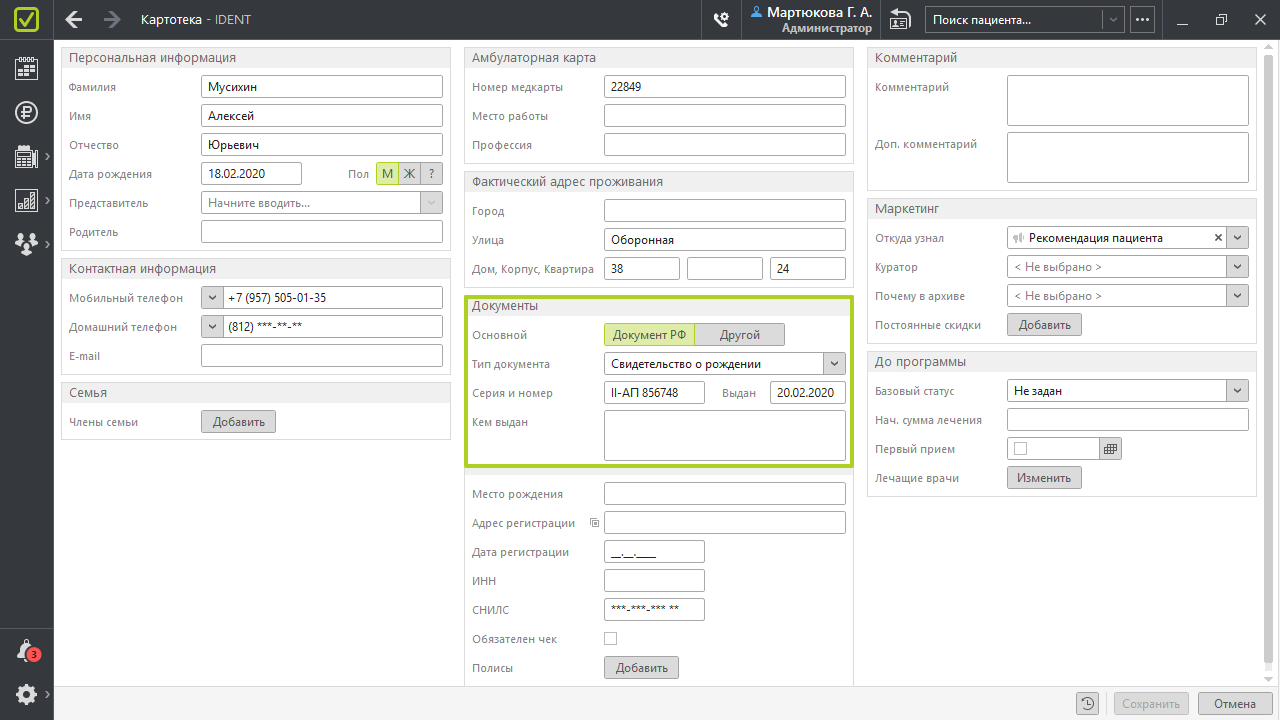This screenshot has width=1280, height=720.
Task: Click the phone calls icon in header
Action: point(720,20)
